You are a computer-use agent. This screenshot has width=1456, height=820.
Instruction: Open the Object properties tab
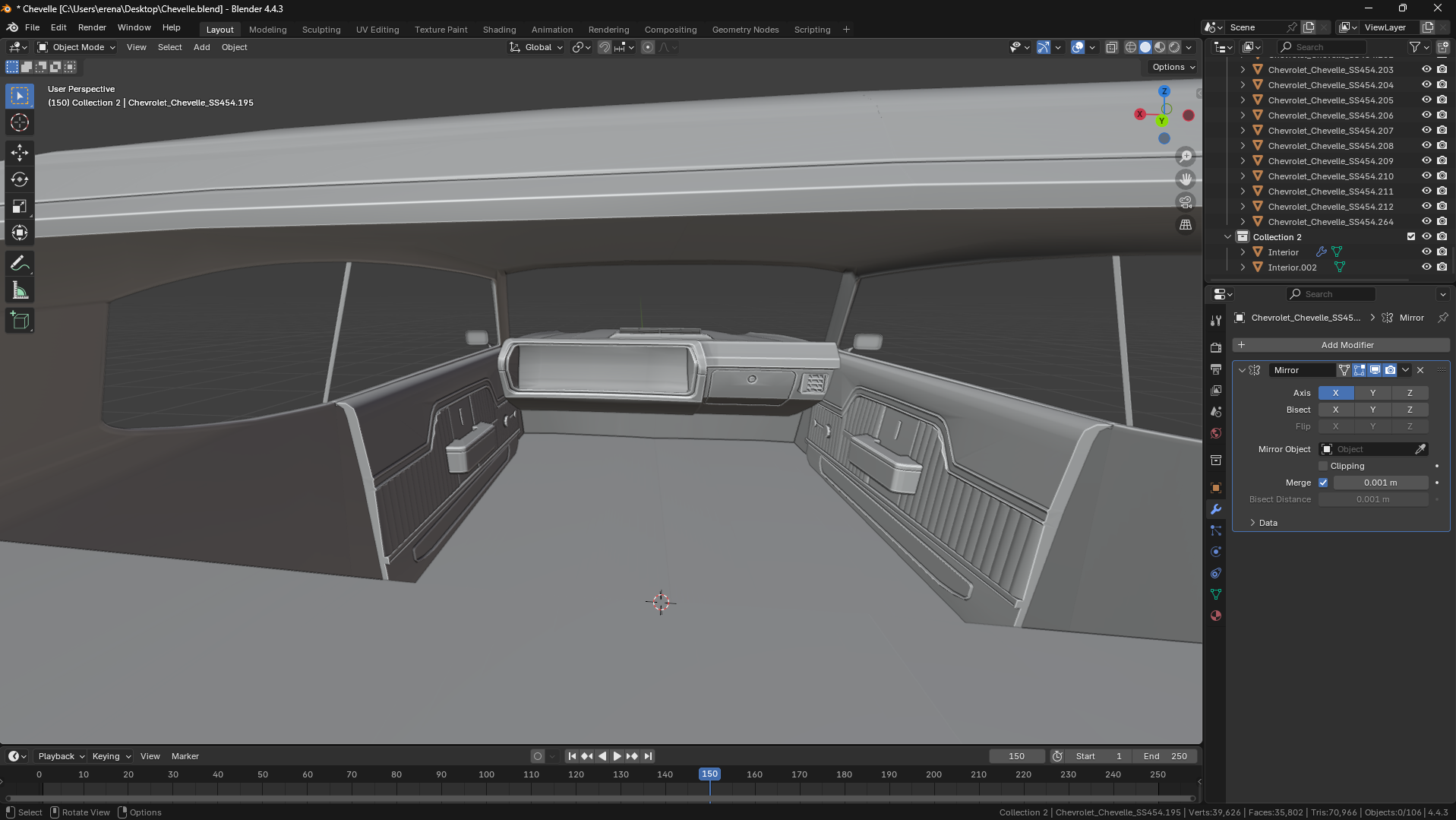[1216, 488]
